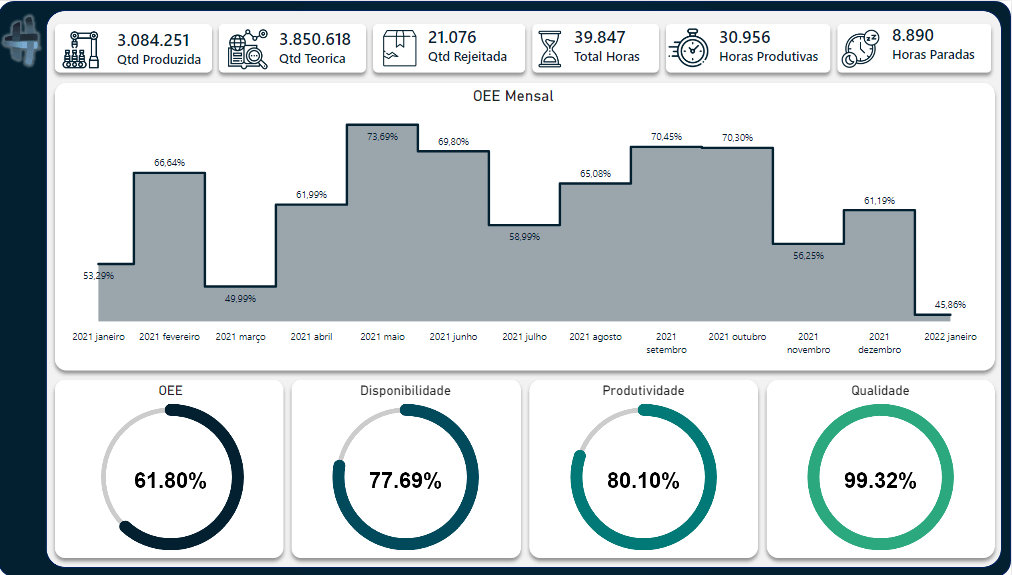Click the 70,30% data label
Viewport: 1012px width, 575px height.
738,137
